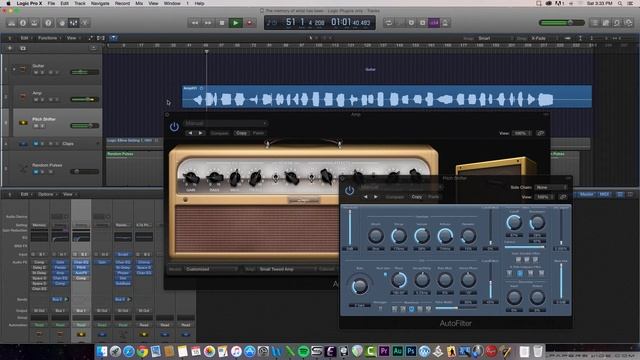Screen dimensions: 640x360
Task: Open Tracks area Functions menu
Action: tap(48, 38)
